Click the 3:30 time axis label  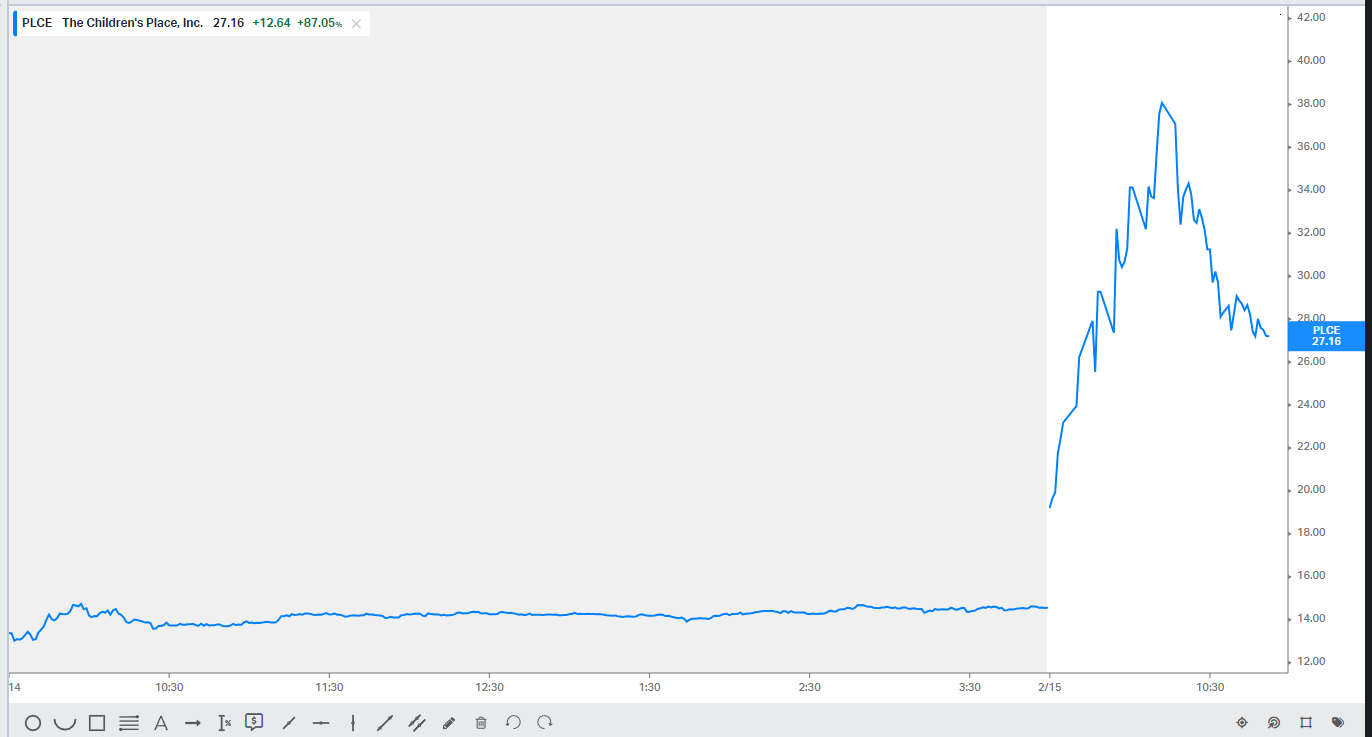coord(969,687)
